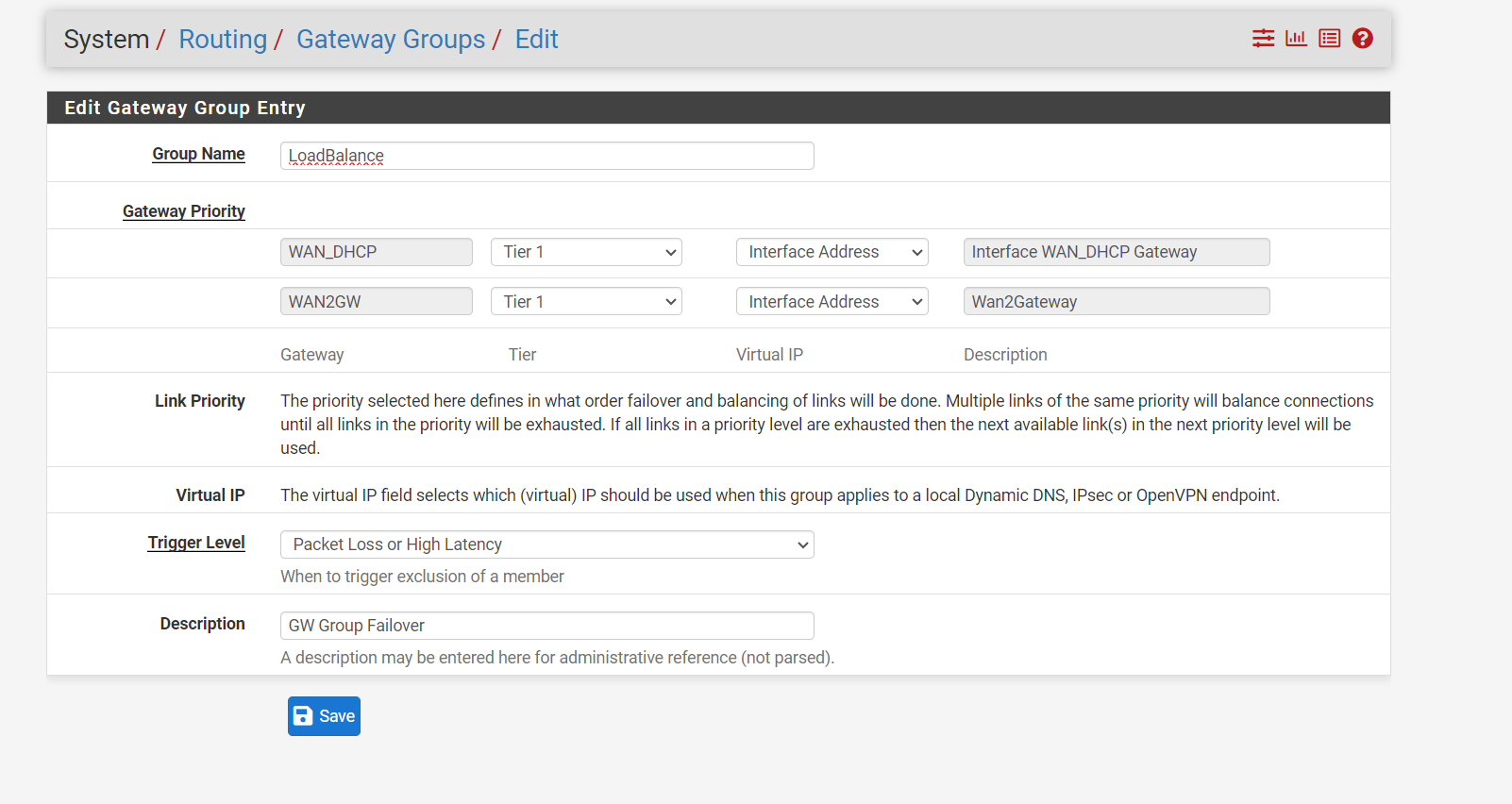Open related status chart icon

click(x=1296, y=39)
